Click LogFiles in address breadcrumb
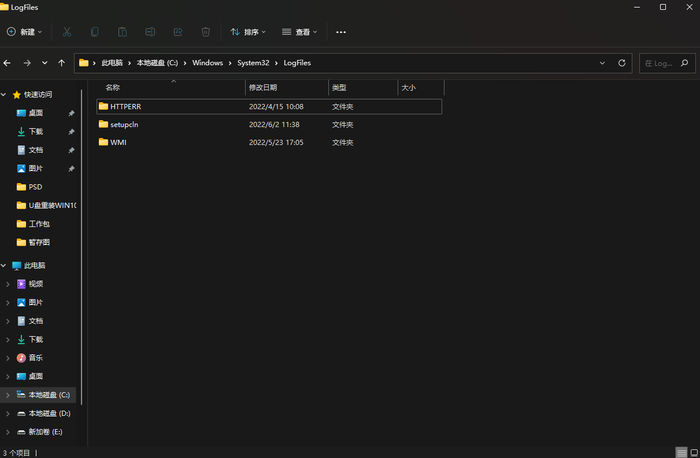The image size is (700, 458). [x=297, y=63]
